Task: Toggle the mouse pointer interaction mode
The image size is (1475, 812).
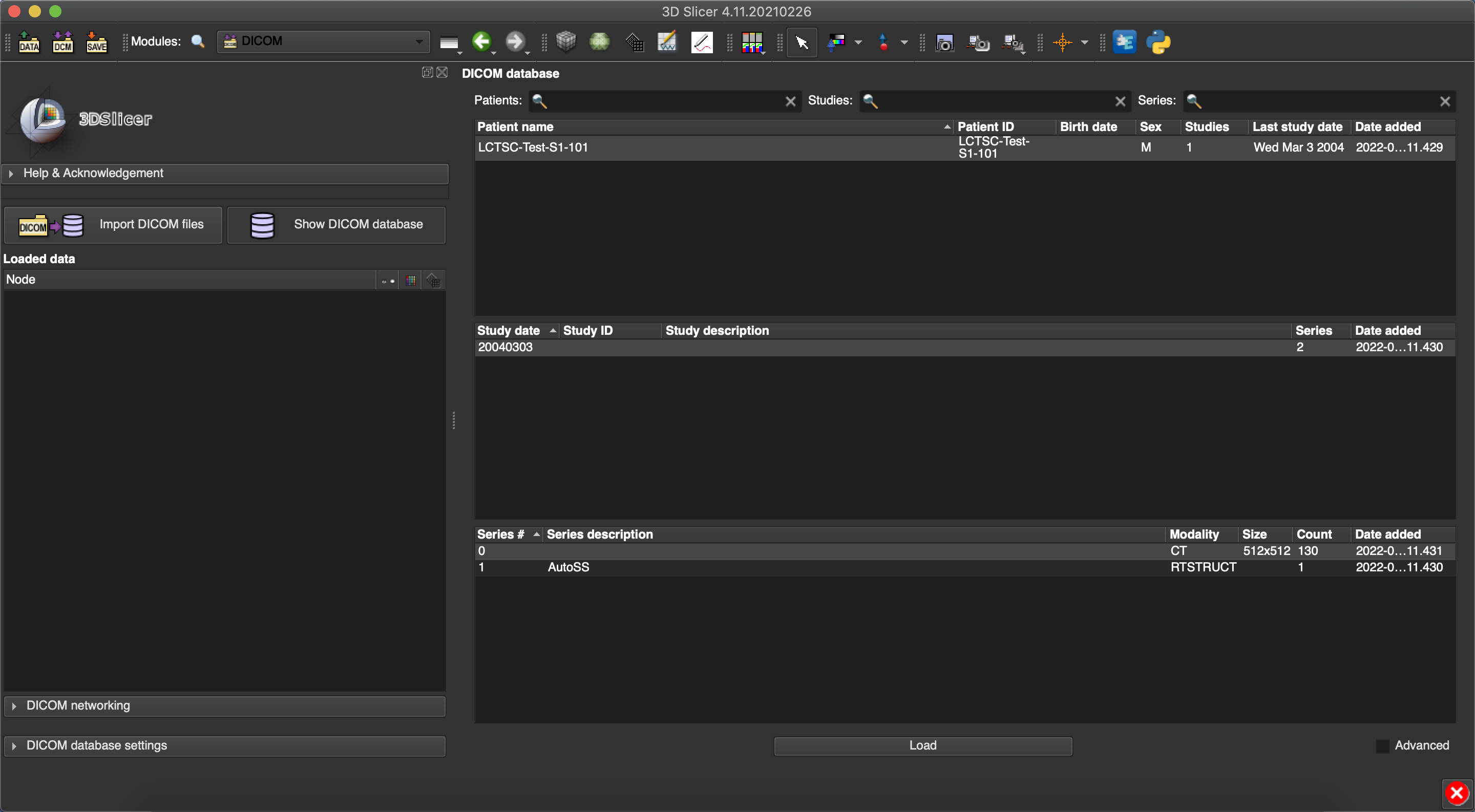Action: point(802,42)
